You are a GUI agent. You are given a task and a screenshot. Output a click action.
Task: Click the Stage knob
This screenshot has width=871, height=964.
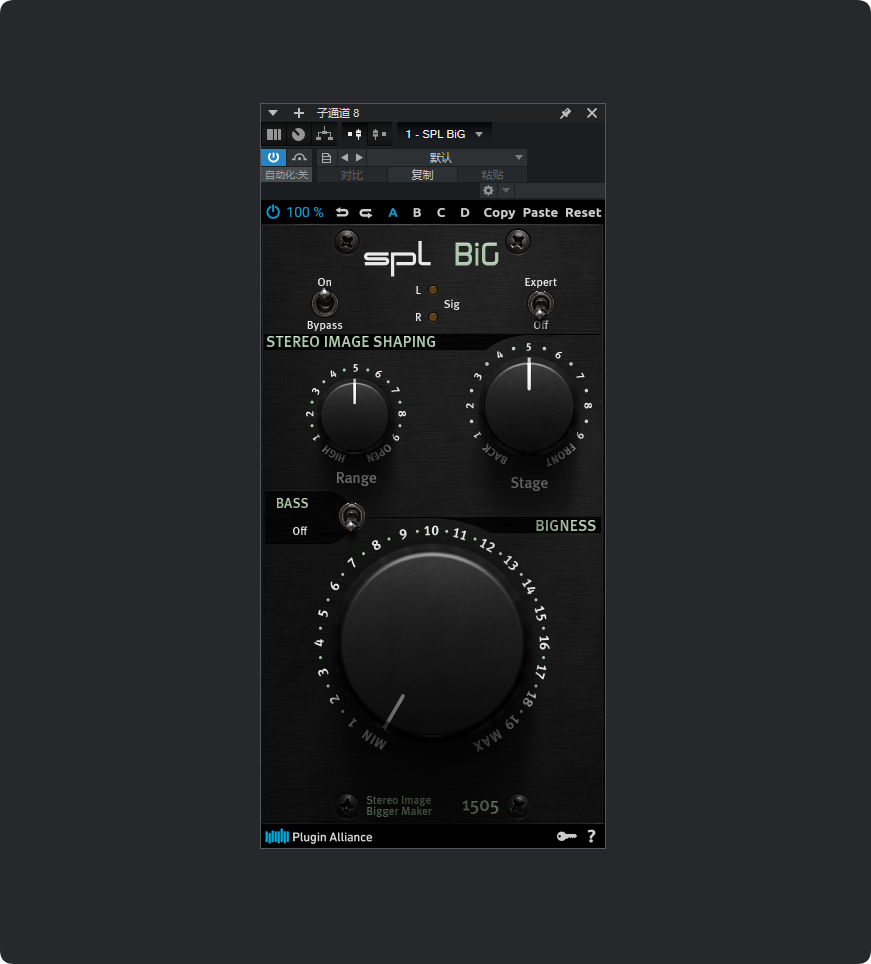(529, 406)
